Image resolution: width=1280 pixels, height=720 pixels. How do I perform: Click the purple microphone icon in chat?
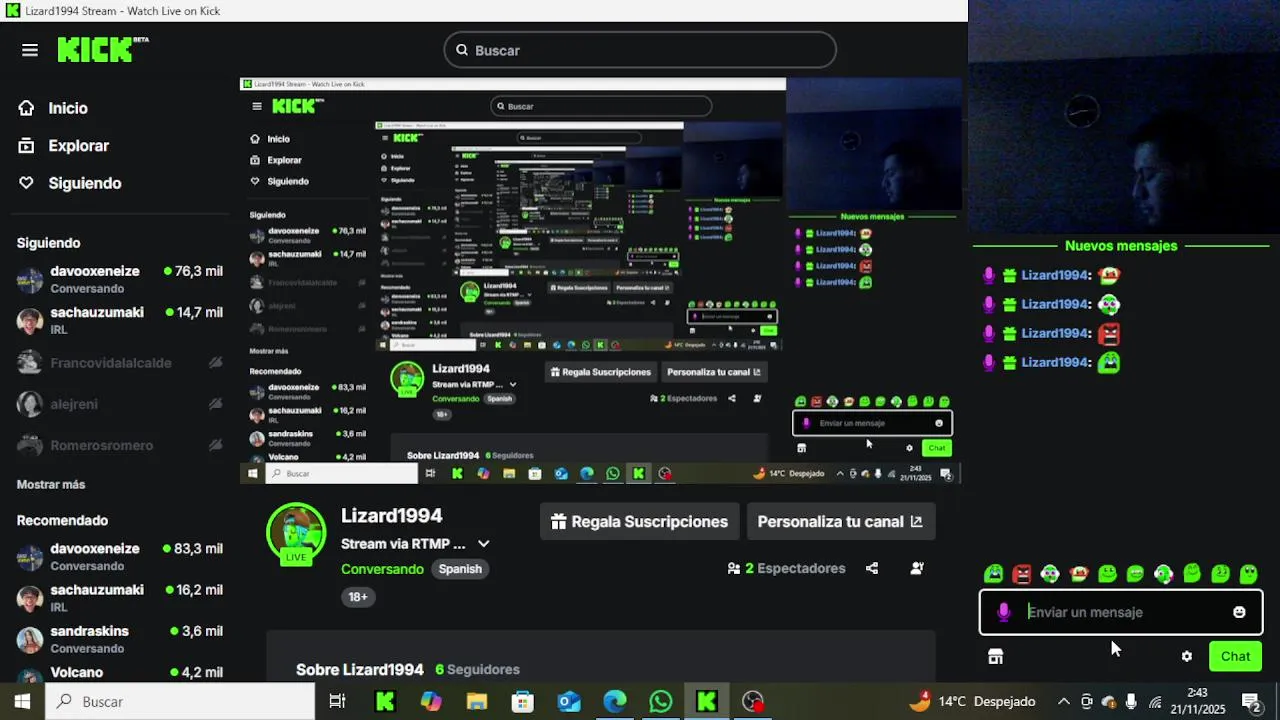(1003, 612)
